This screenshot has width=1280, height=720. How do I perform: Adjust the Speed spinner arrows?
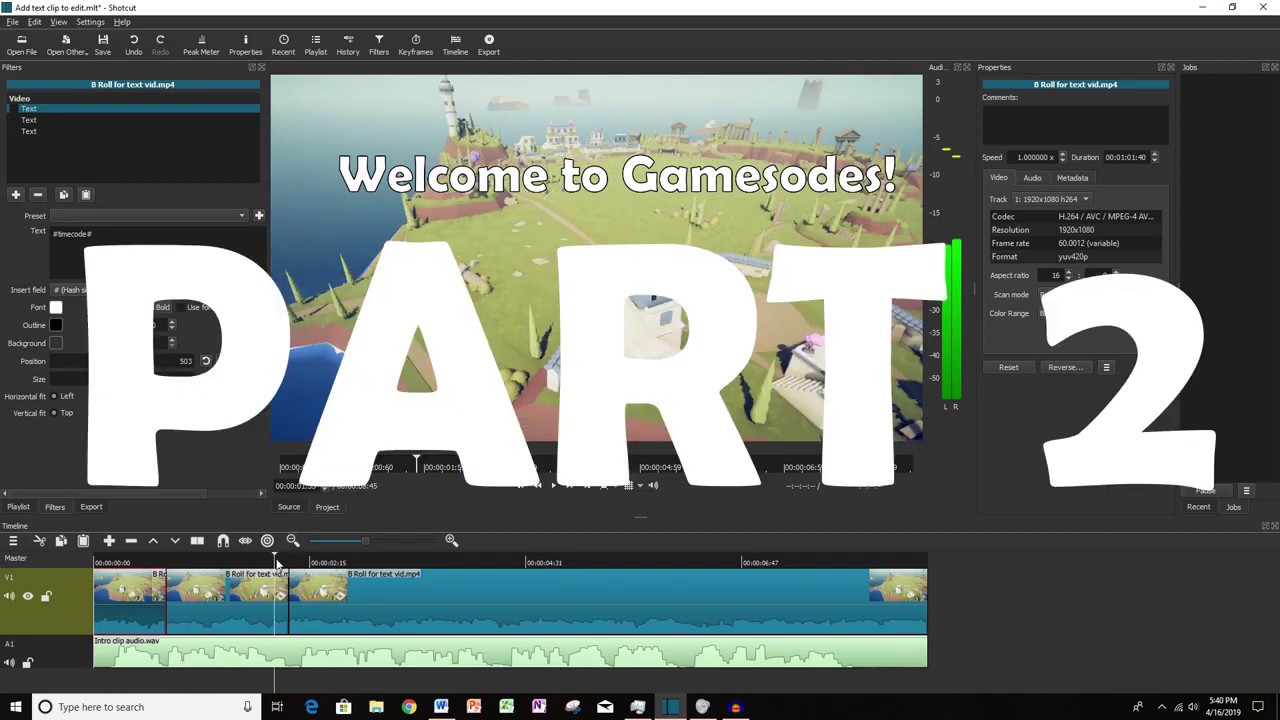point(1062,157)
